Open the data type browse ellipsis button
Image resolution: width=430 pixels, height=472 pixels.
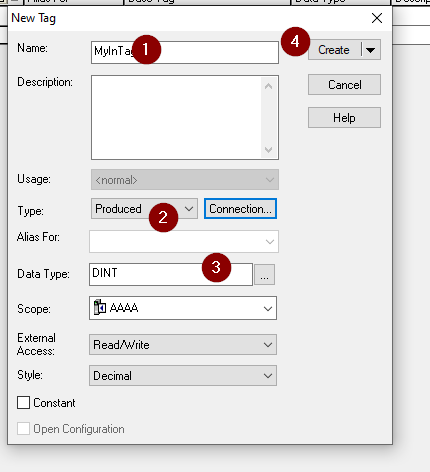click(264, 275)
